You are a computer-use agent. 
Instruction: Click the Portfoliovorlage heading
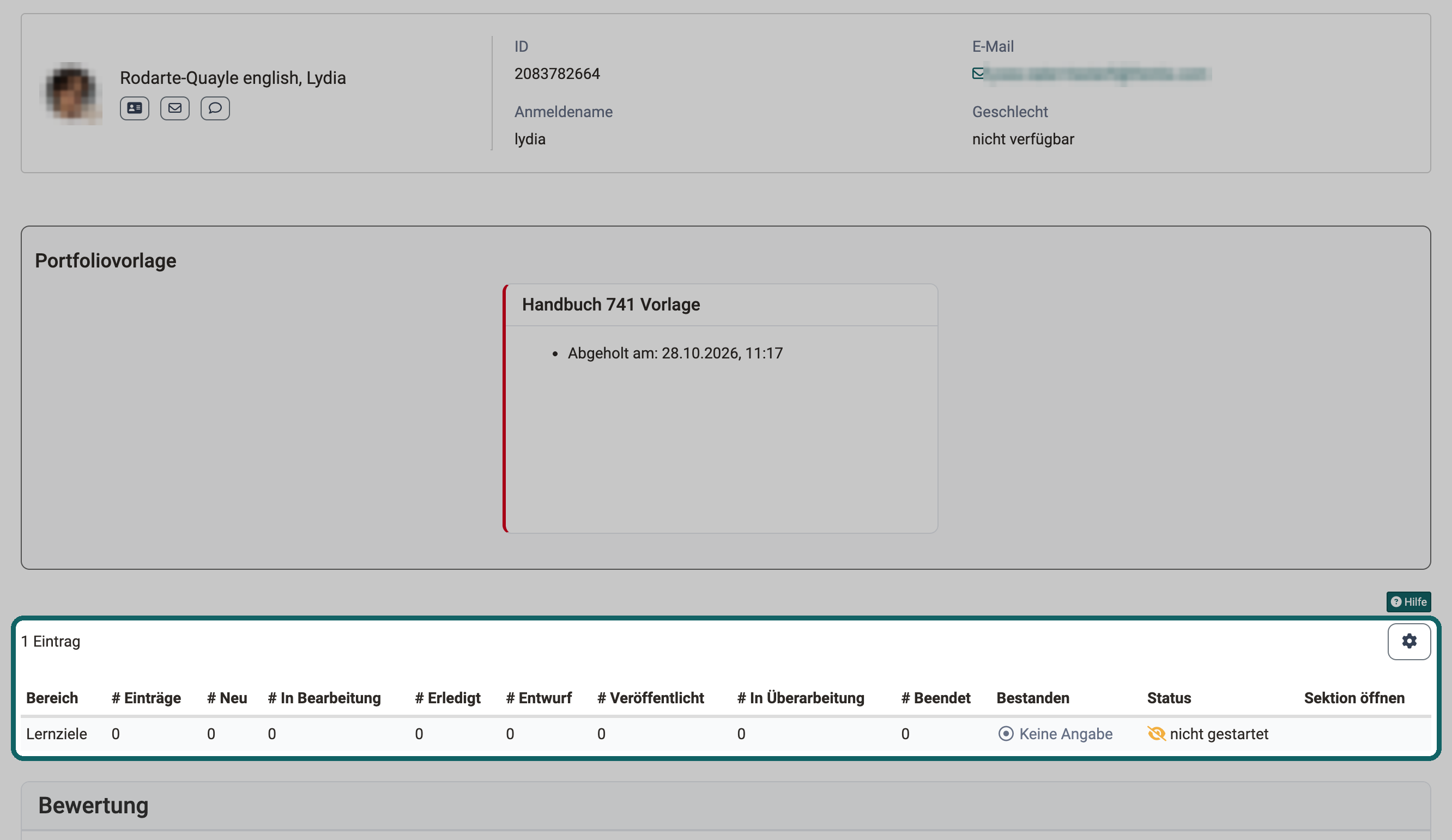105,260
